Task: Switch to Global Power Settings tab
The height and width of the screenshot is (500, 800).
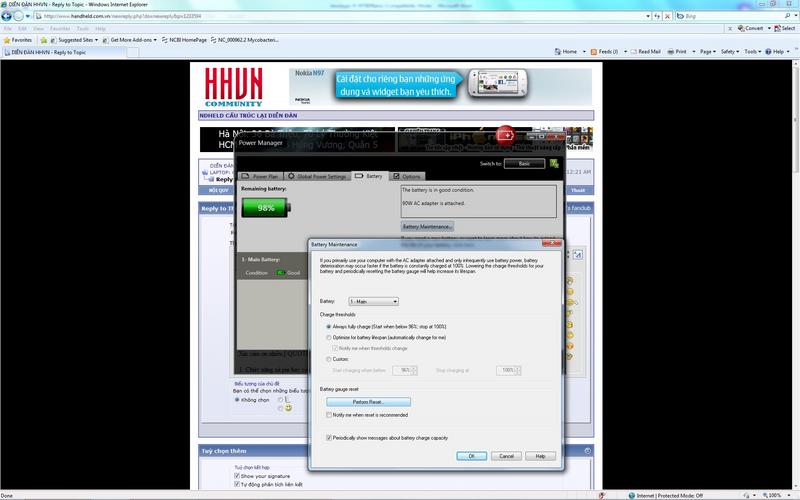Action: pos(317,176)
